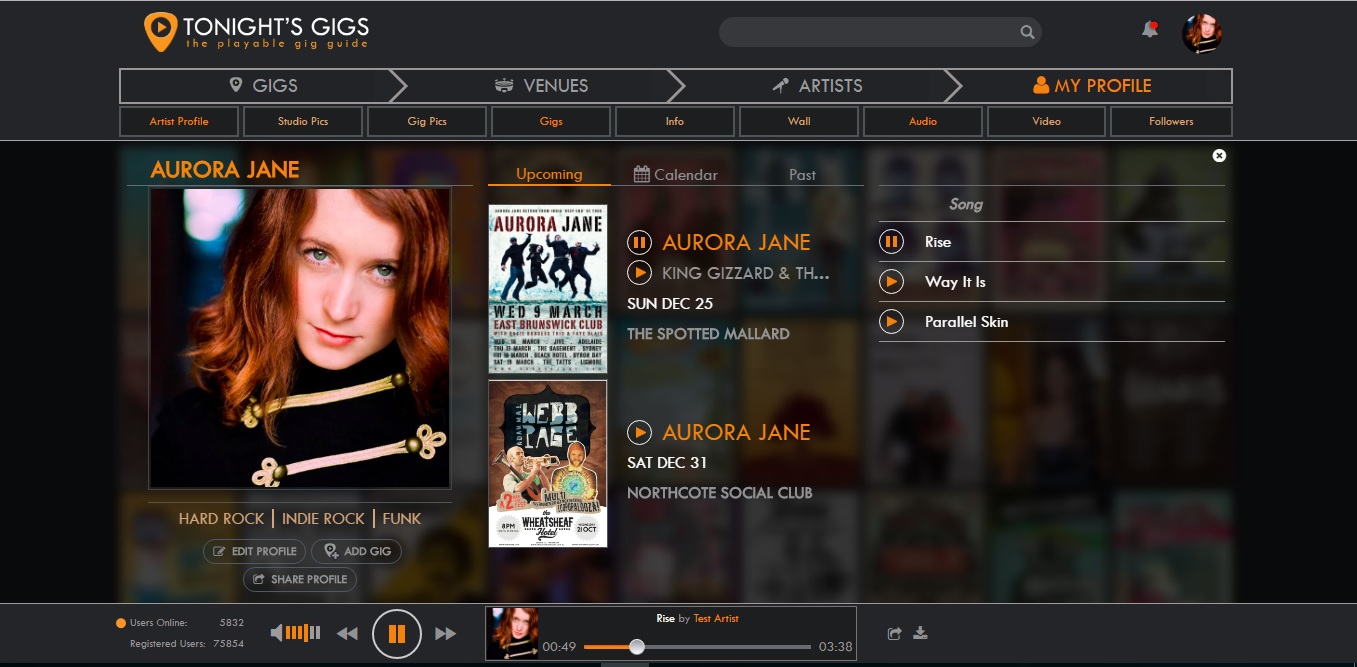Open Aurora Jane March gig poster thumbnail

(548, 289)
